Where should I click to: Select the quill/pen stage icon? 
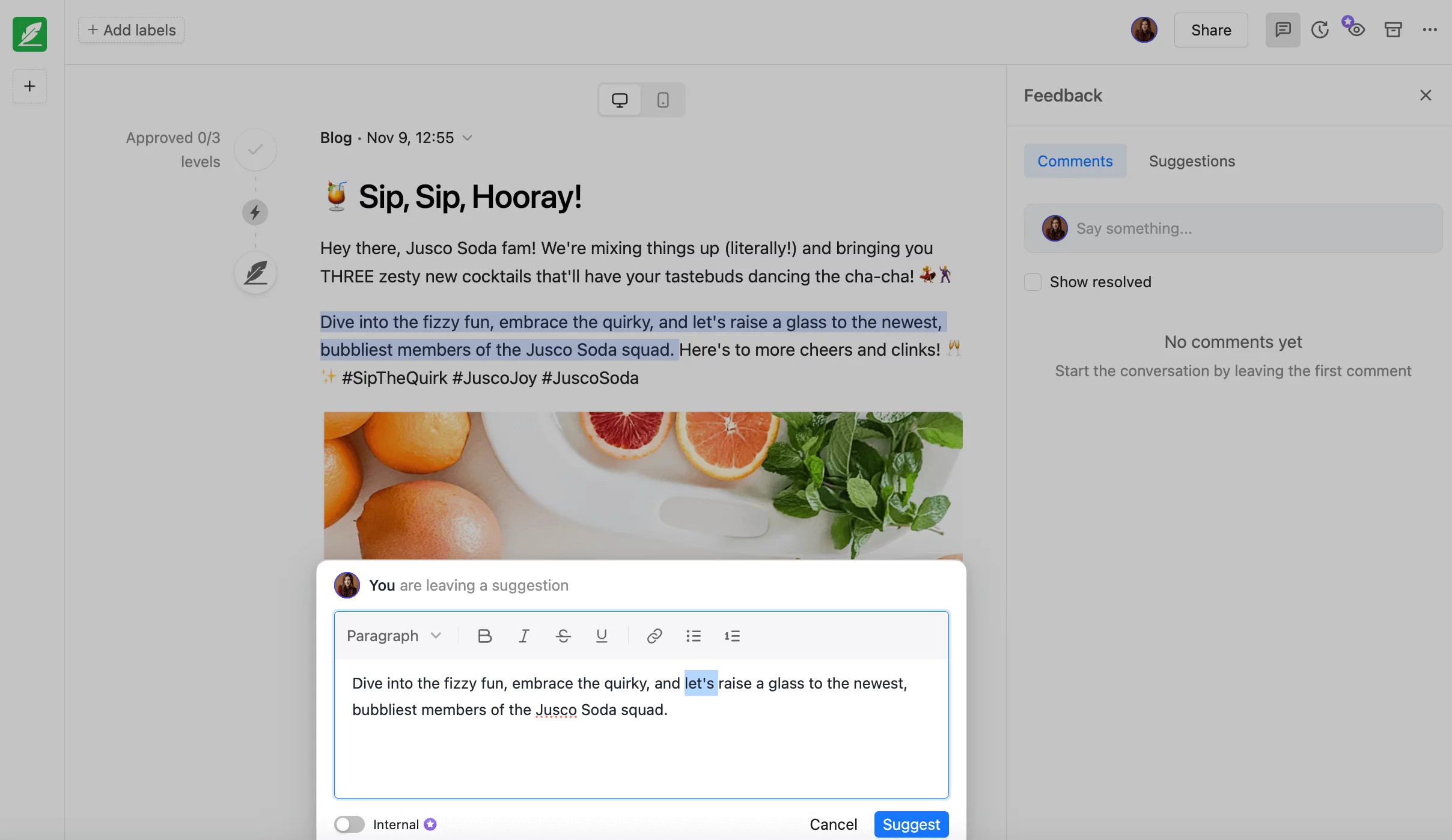pos(254,272)
